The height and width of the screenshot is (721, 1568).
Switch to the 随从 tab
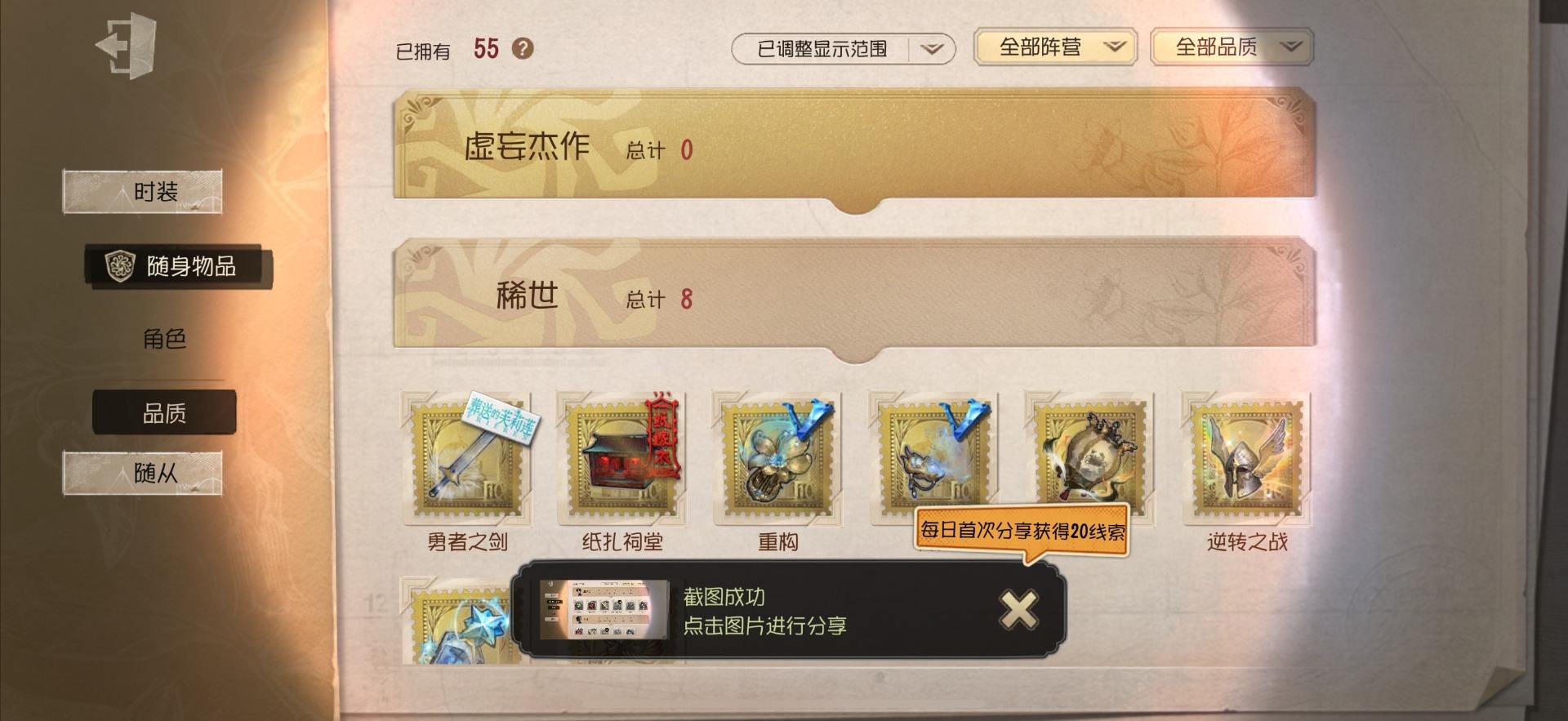[143, 473]
